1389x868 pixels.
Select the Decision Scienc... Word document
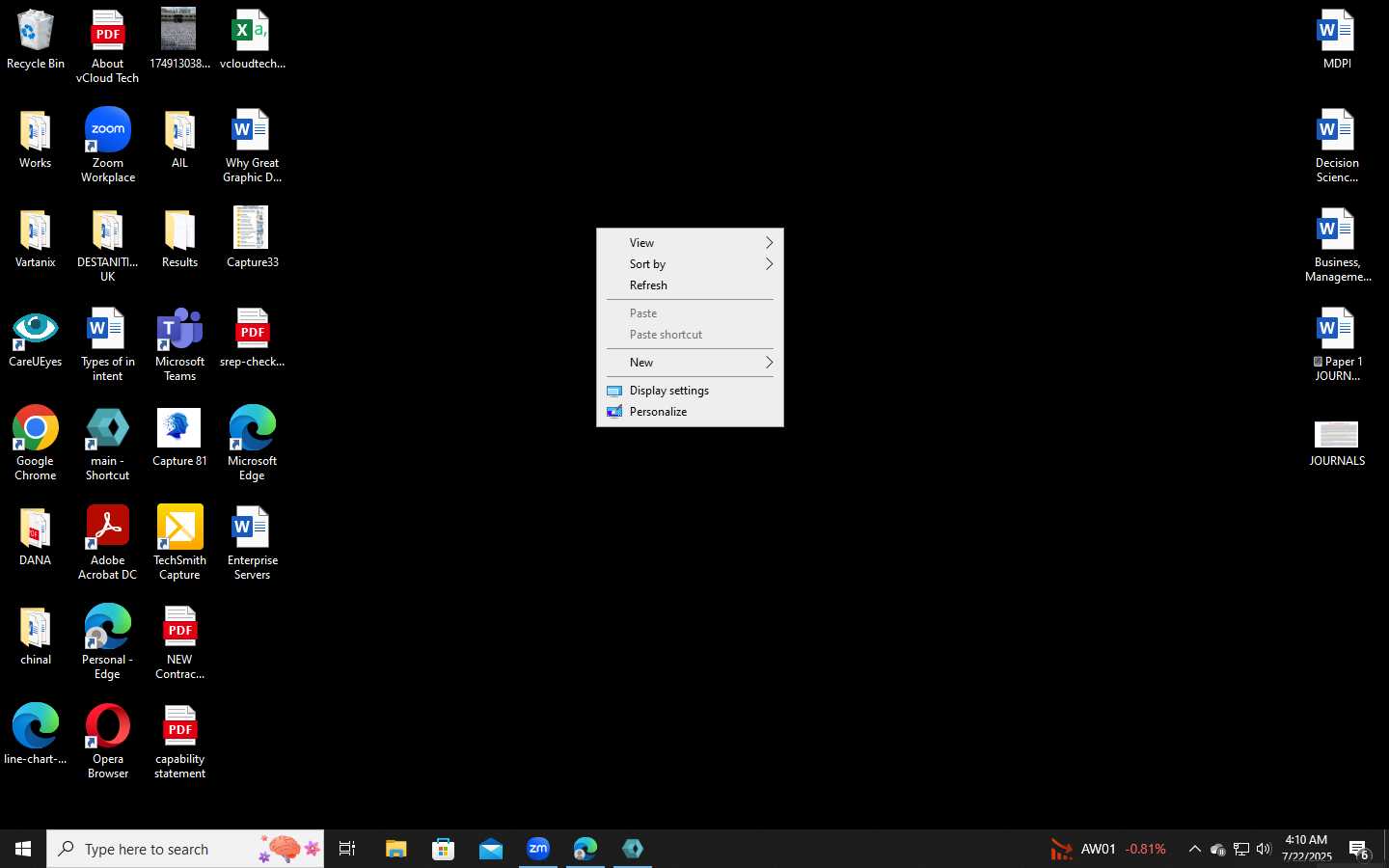1338,146
